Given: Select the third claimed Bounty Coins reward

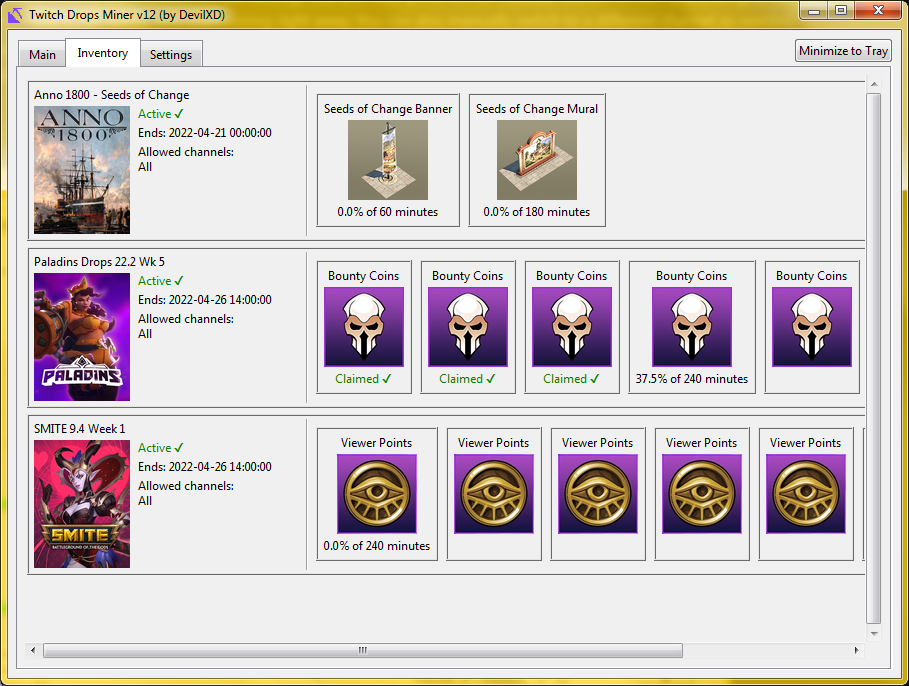Looking at the screenshot, I should click(x=571, y=328).
